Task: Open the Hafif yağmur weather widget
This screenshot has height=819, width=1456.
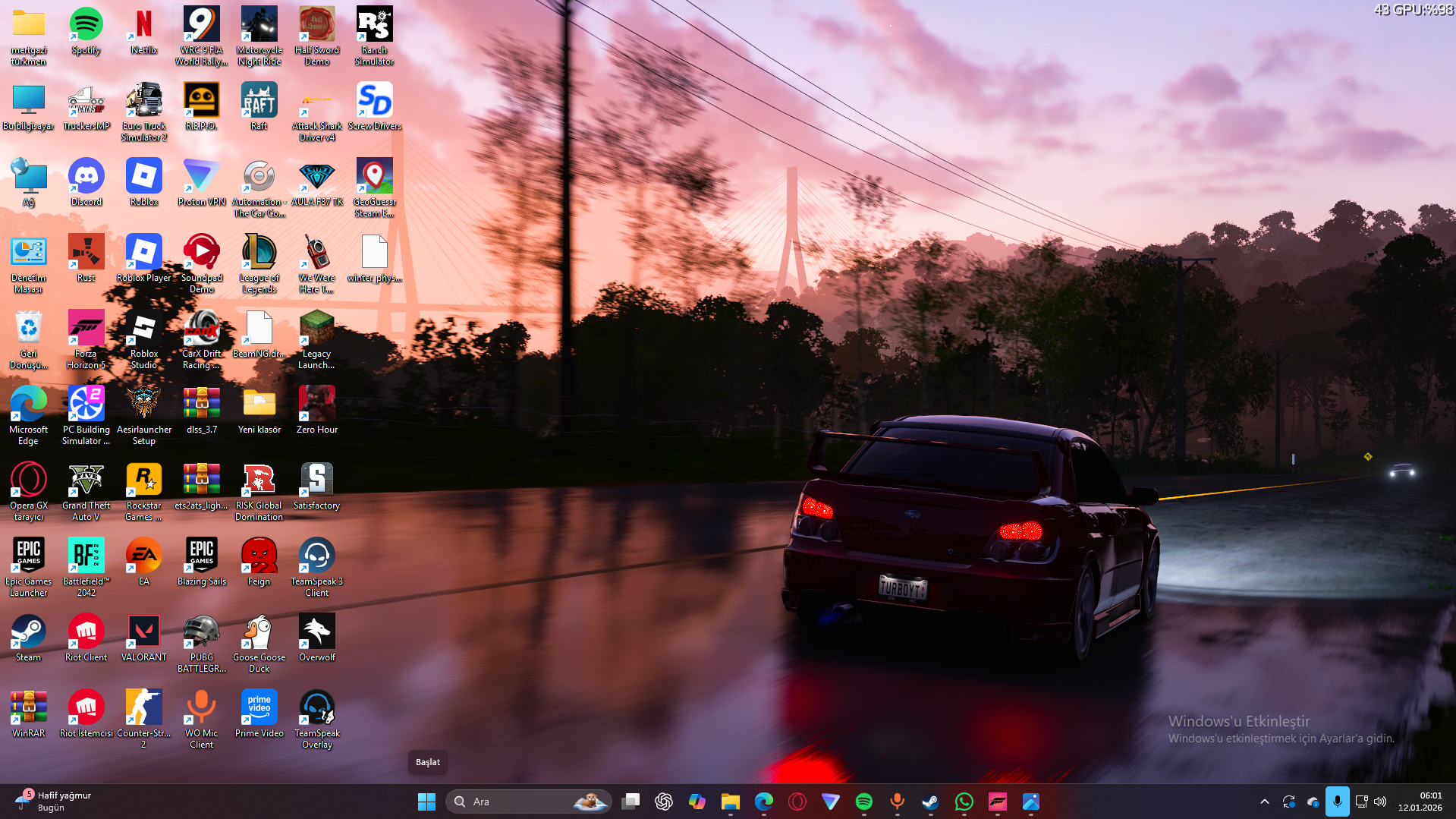Action: 53,802
